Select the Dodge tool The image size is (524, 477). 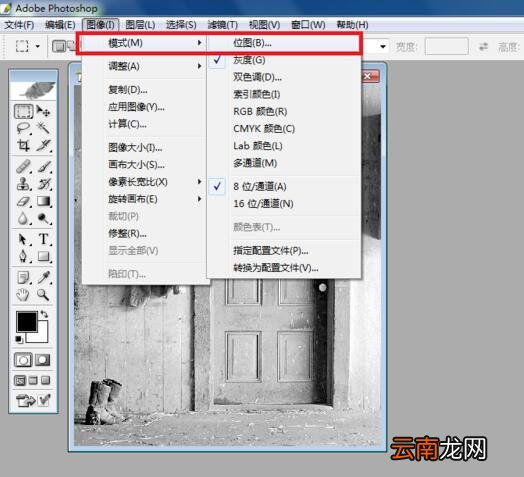(x=44, y=218)
